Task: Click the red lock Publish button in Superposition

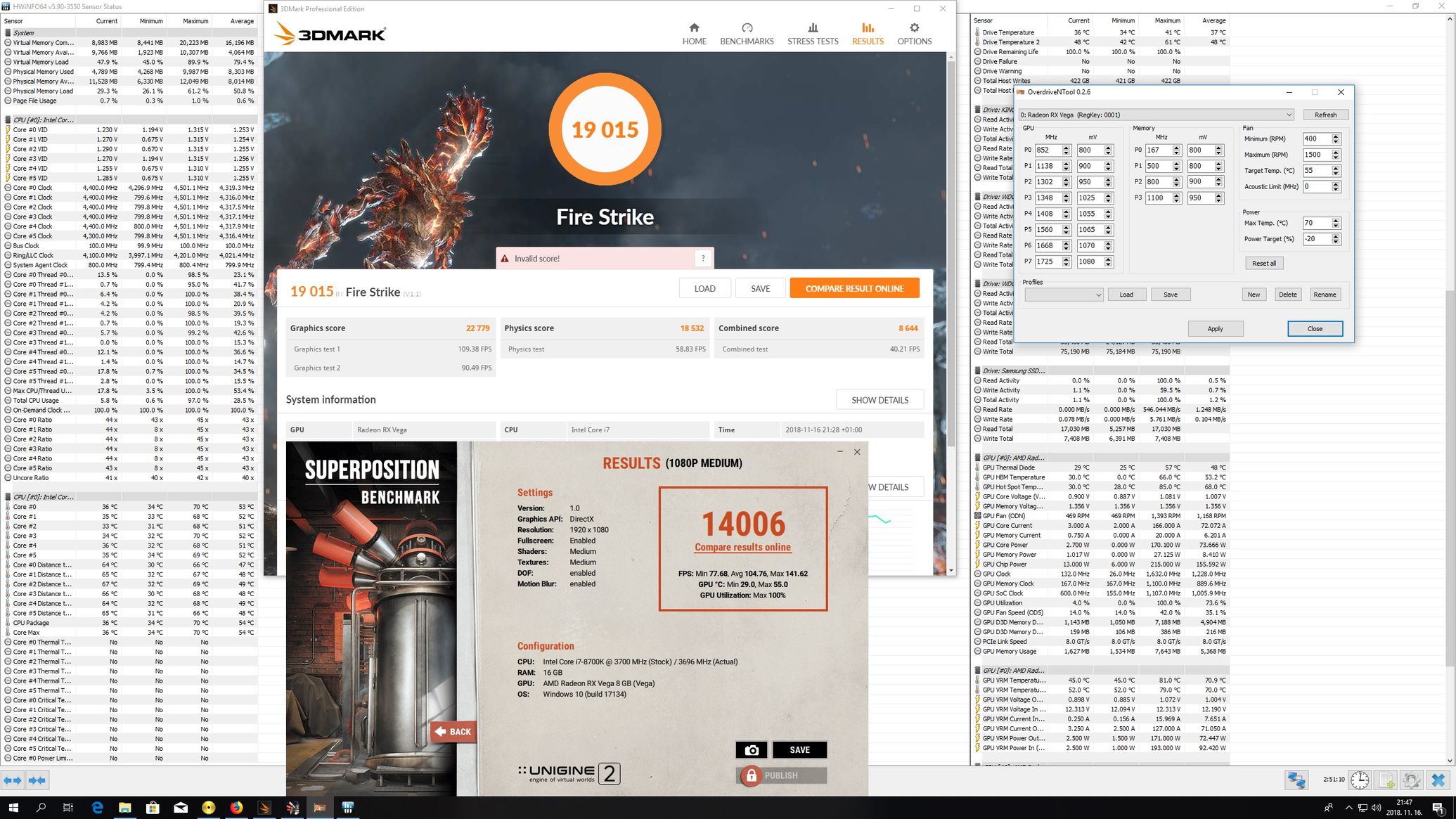Action: coord(782,775)
